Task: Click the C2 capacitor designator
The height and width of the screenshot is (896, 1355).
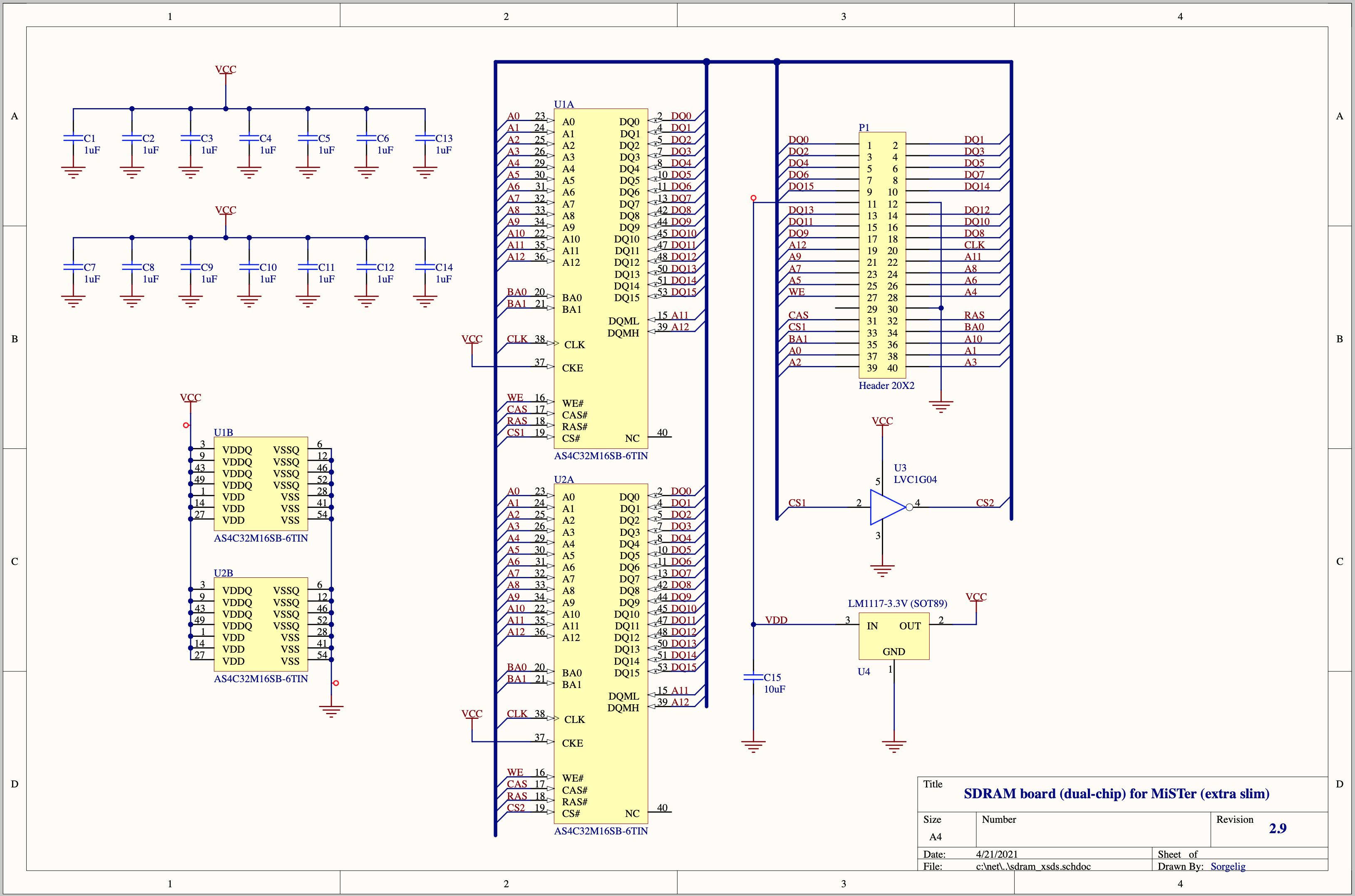Action: click(x=148, y=138)
